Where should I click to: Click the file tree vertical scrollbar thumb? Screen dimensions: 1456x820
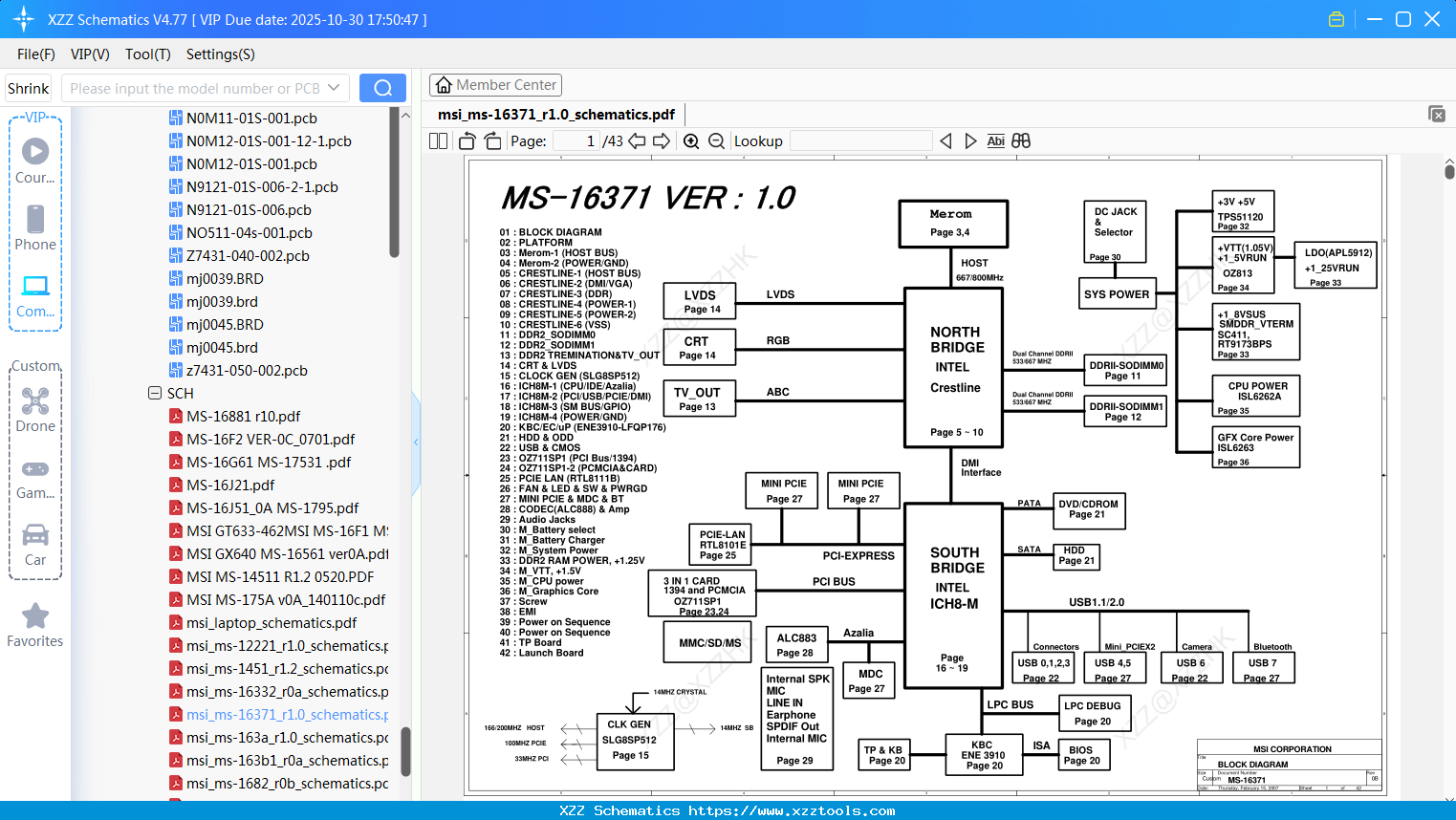405,752
